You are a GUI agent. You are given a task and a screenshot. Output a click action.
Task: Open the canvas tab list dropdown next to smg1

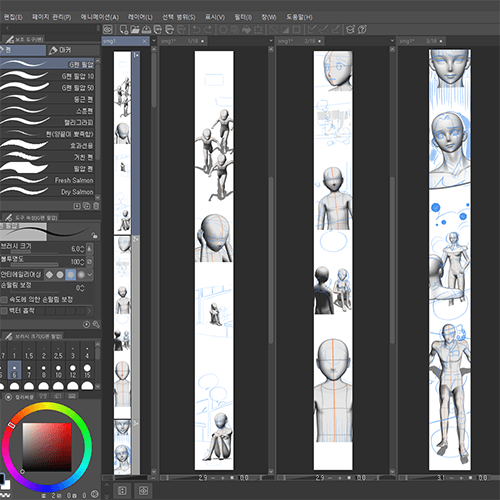pyautogui.click(x=154, y=41)
